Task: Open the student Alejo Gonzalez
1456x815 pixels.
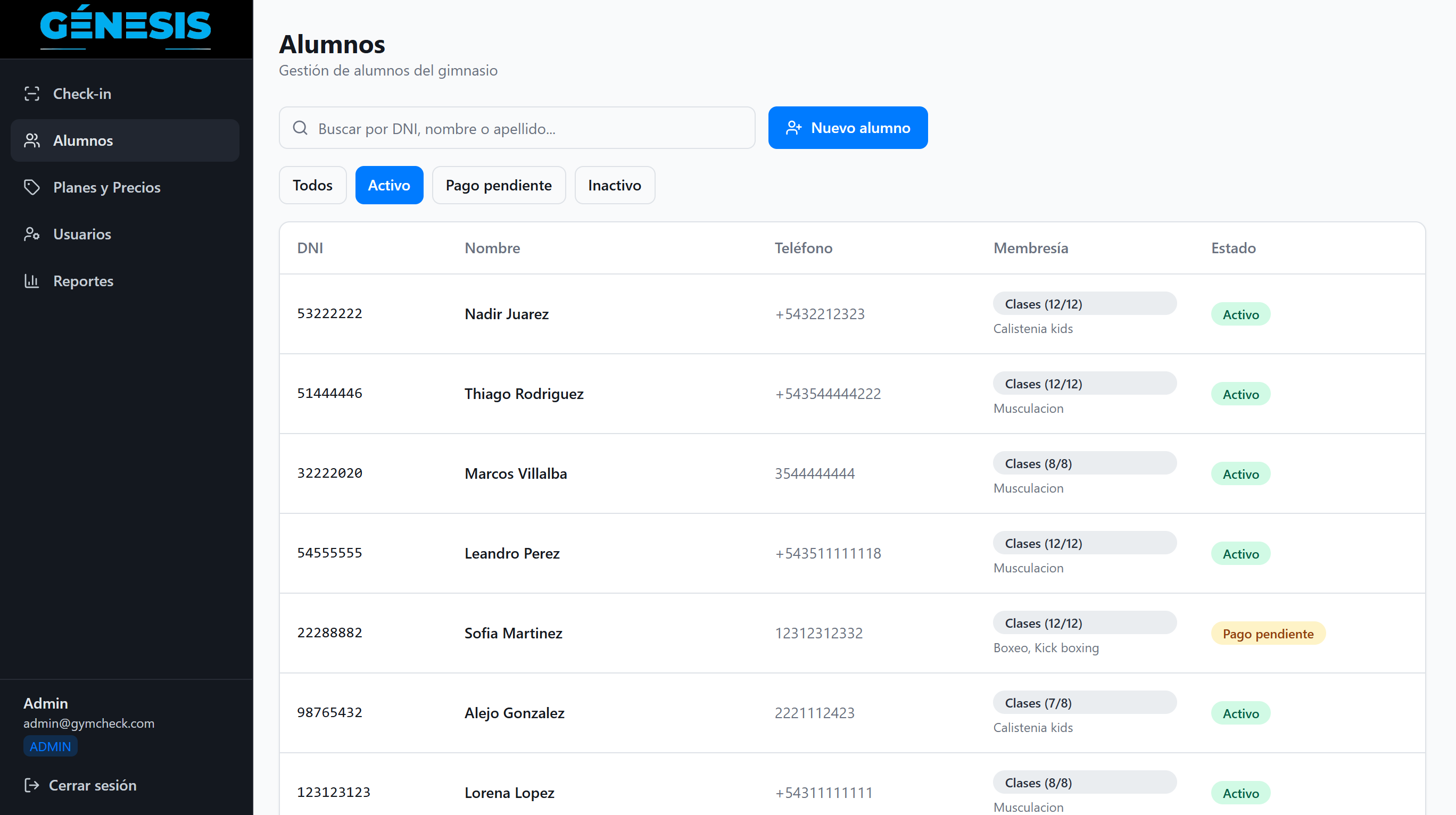Action: coord(515,713)
